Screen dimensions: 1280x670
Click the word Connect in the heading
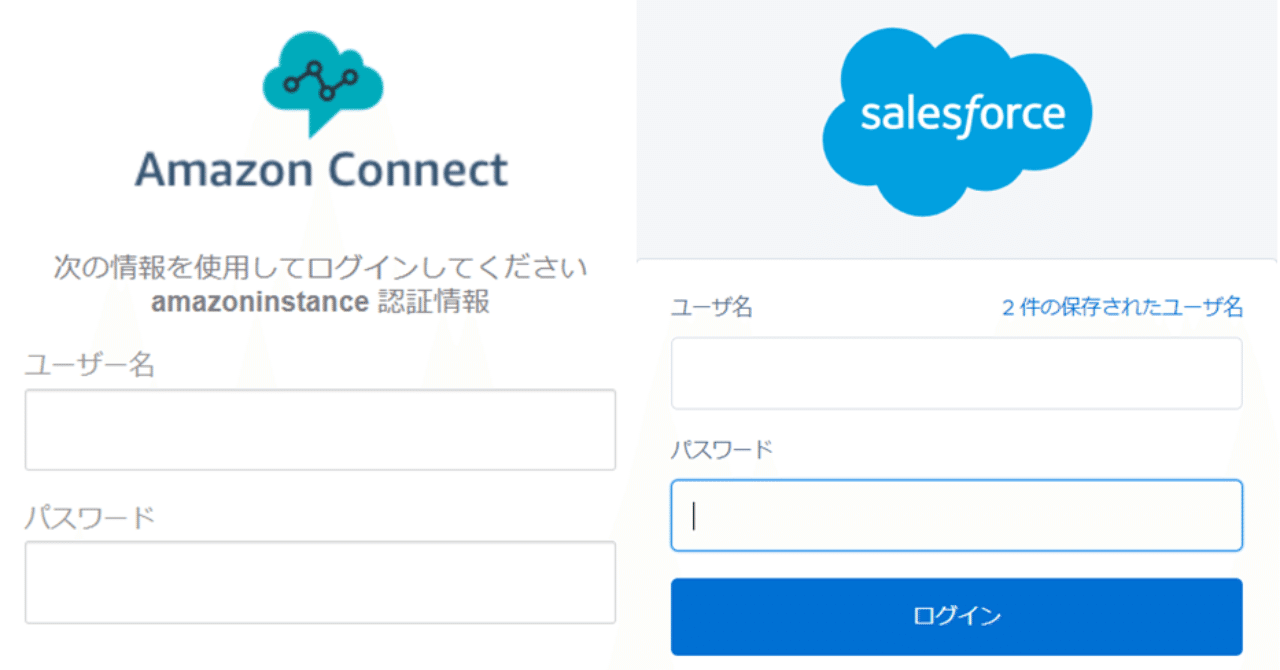click(x=417, y=170)
